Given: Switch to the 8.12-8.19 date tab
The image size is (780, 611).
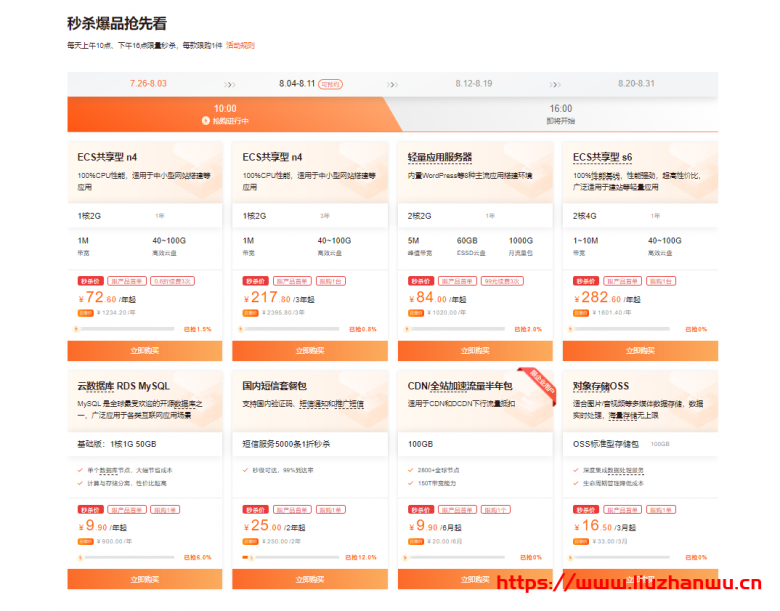Looking at the screenshot, I should pos(473,83).
